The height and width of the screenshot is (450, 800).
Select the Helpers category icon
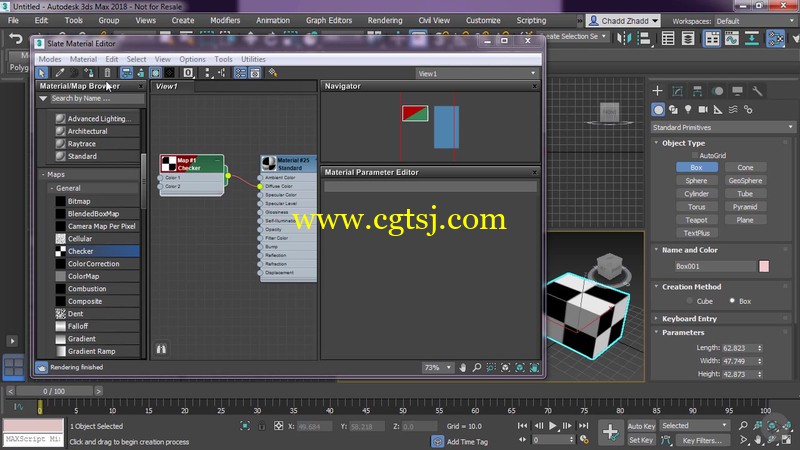[718, 110]
